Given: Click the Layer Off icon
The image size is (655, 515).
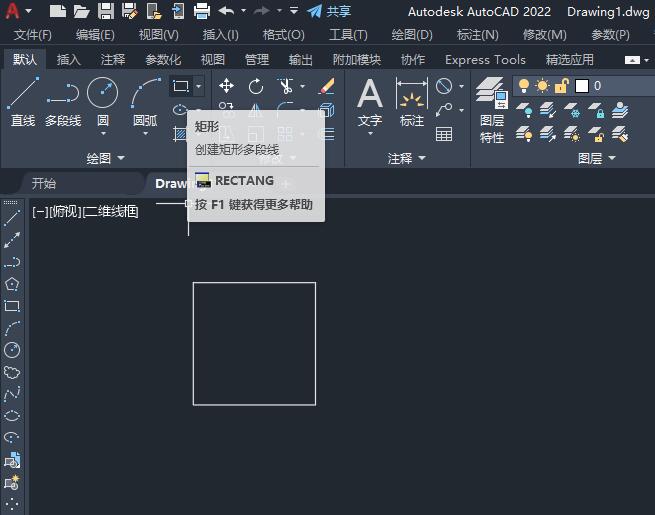Looking at the screenshot, I should (524, 111).
